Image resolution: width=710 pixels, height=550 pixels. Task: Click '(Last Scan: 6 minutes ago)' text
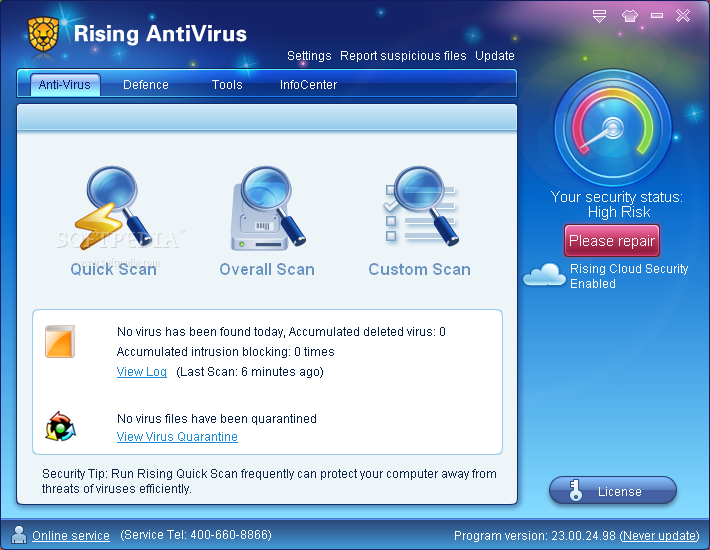pos(250,372)
